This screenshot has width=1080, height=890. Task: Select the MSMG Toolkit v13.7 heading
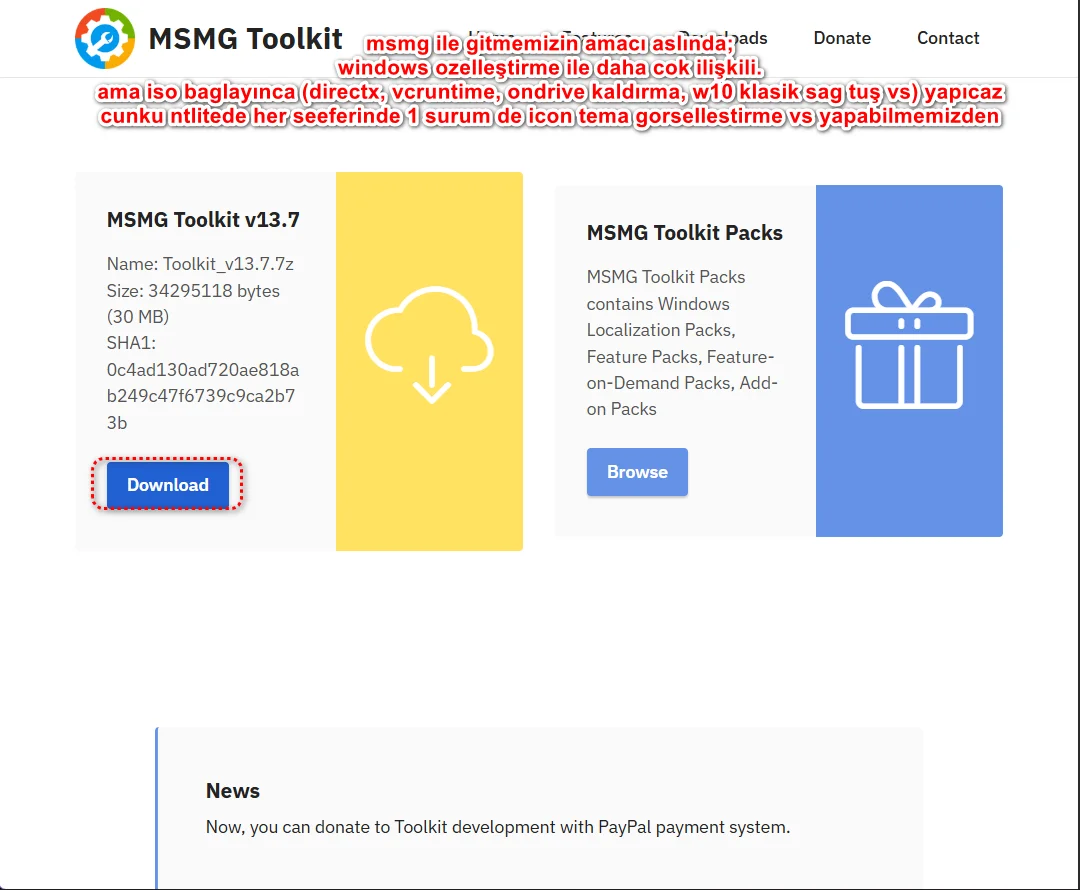tap(203, 220)
